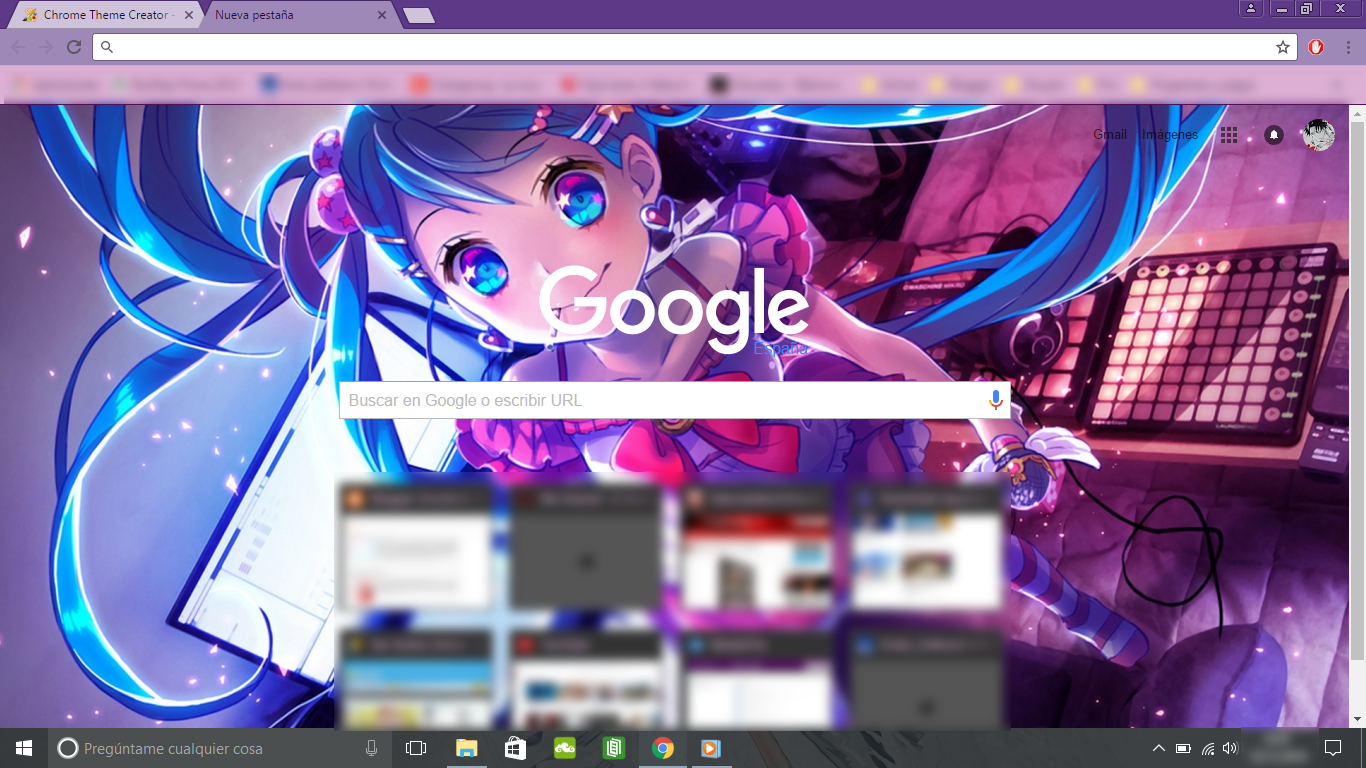This screenshot has width=1366, height=768.
Task: Open the volume control tray icon
Action: point(1230,748)
